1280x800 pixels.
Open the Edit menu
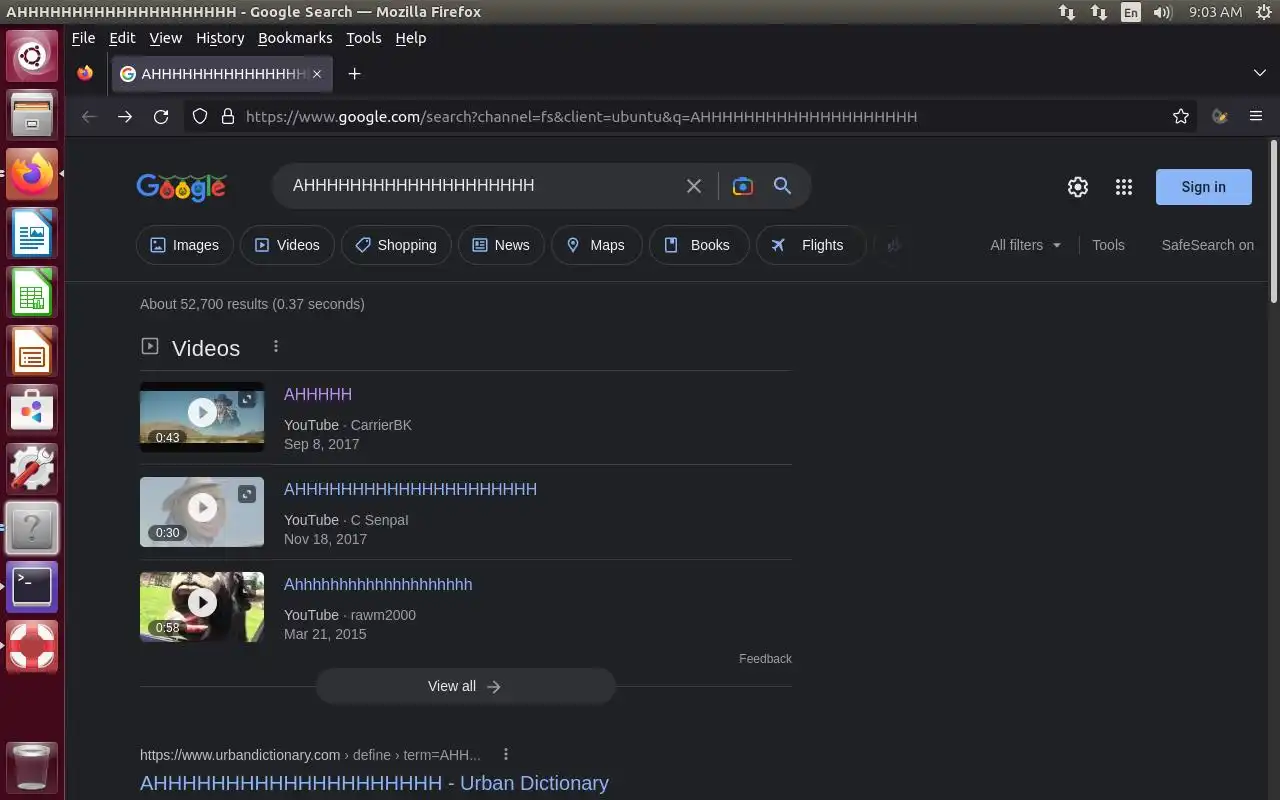coord(122,38)
